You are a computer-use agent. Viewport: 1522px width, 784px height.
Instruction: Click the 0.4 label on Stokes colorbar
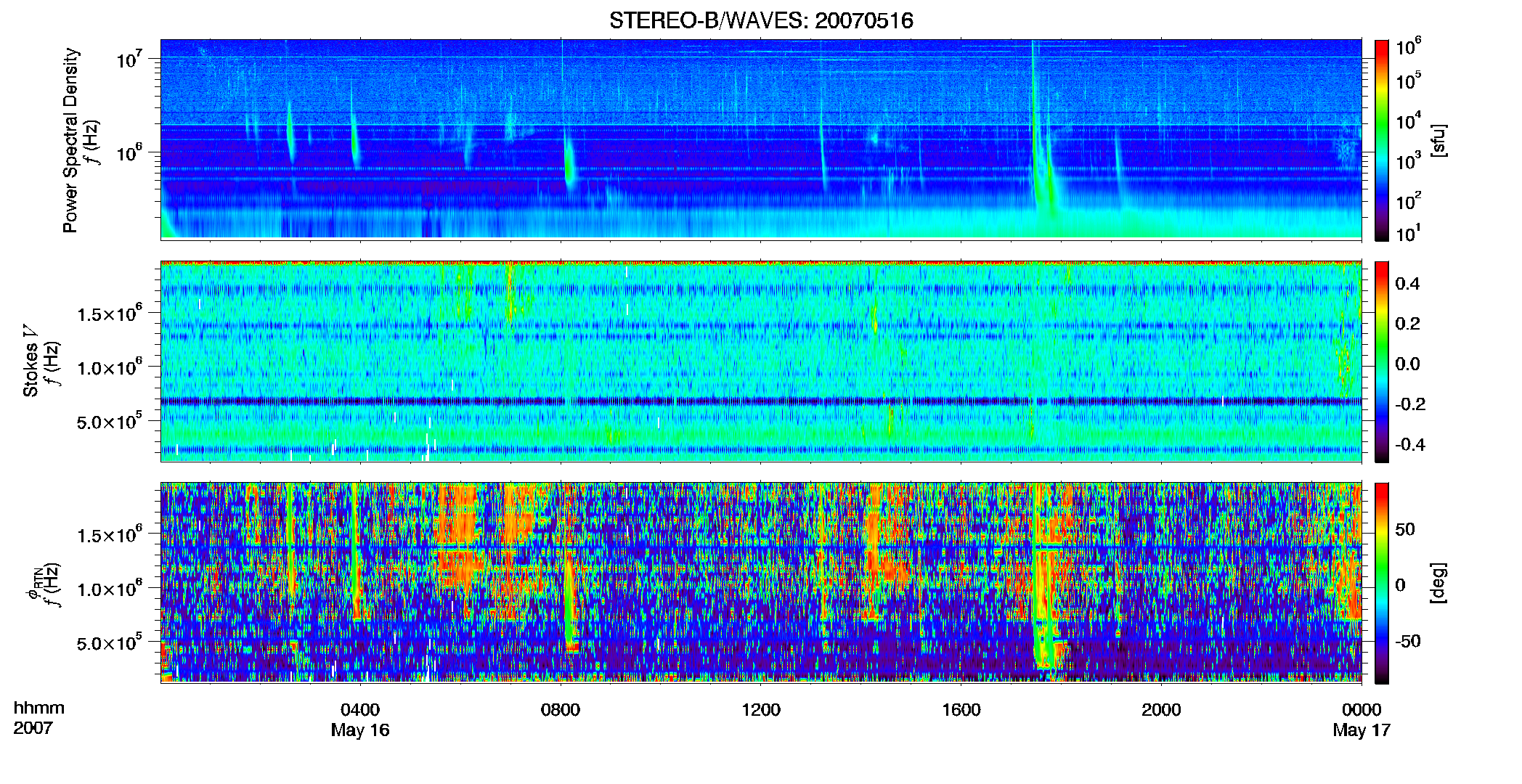(1407, 284)
